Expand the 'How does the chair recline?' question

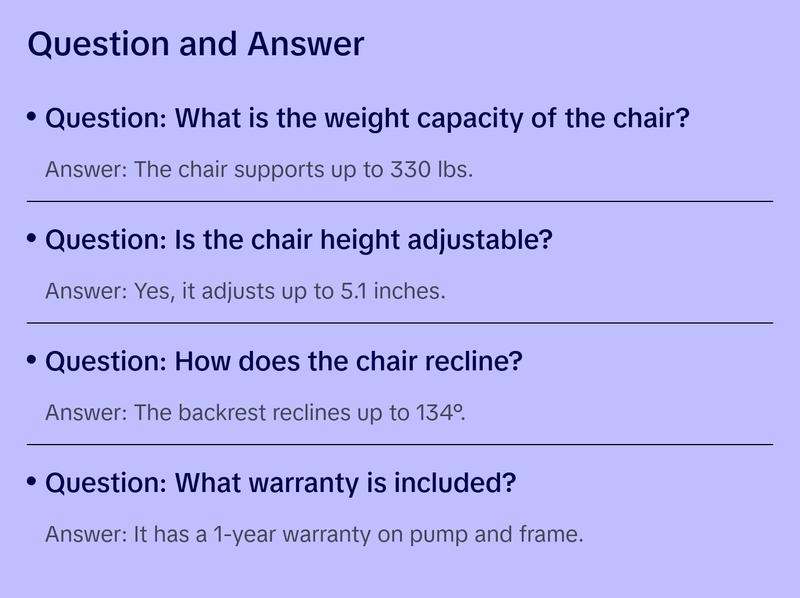click(x=284, y=362)
